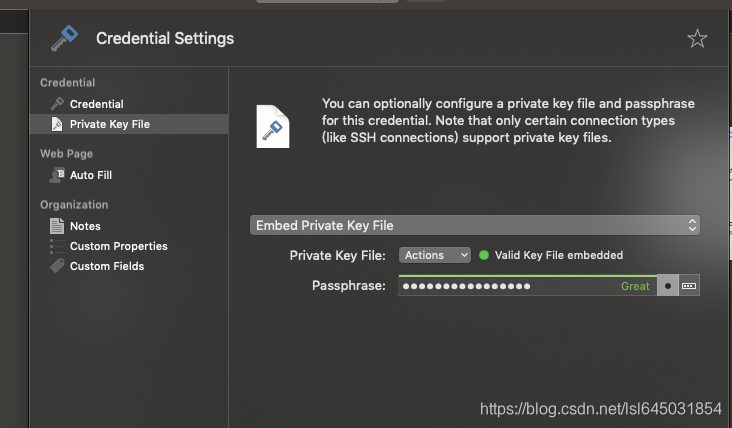Select Private Key File sidebar item

pyautogui.click(x=109, y=124)
